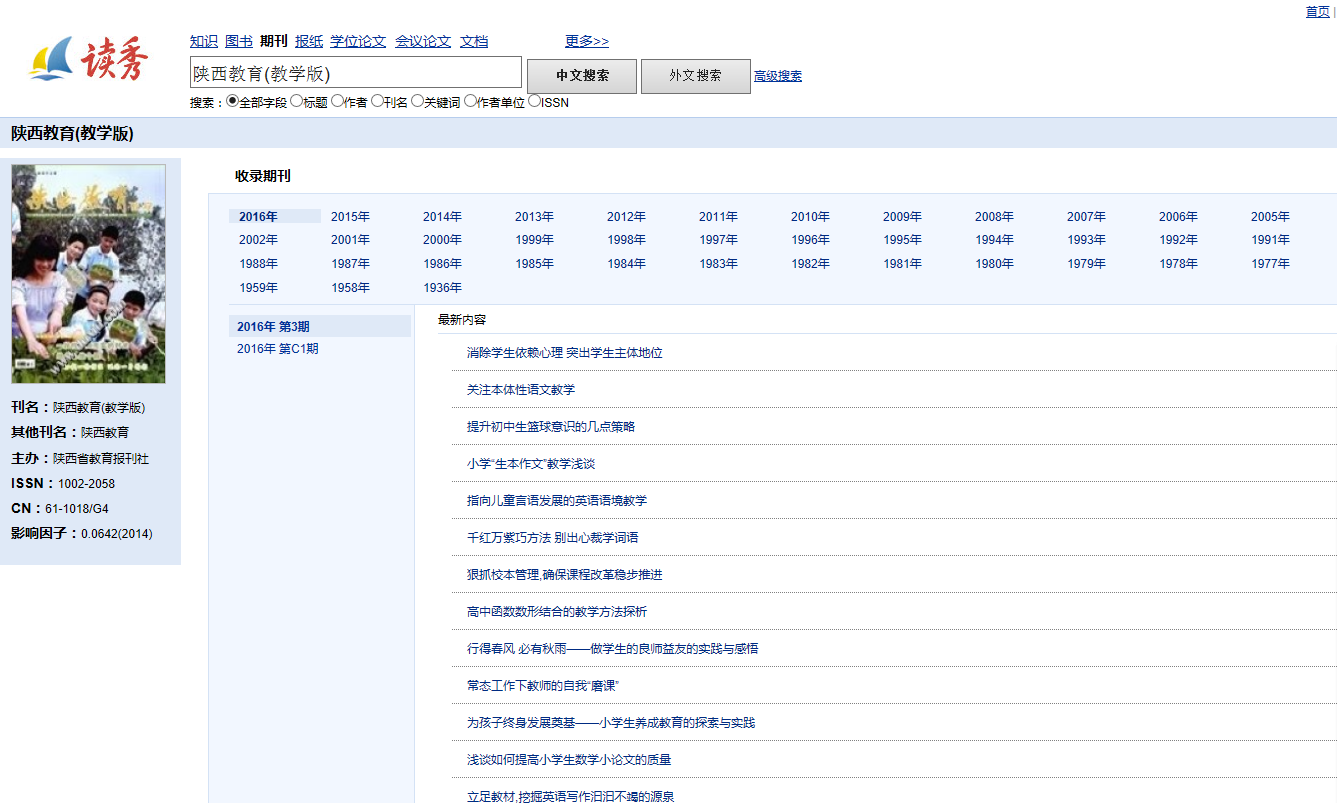Open article 高中函数数形结合的教学方法探析
1337x803 pixels.
[x=556, y=612]
